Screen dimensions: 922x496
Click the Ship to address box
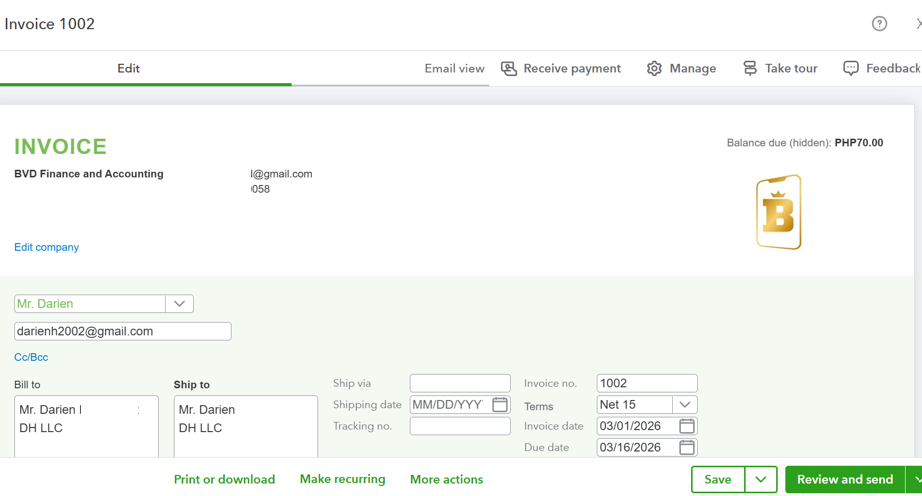[x=246, y=426]
